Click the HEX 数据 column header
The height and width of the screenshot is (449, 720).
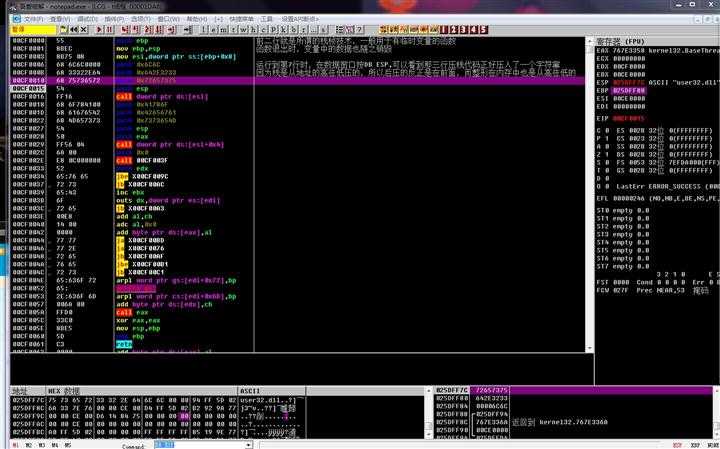tap(141, 391)
